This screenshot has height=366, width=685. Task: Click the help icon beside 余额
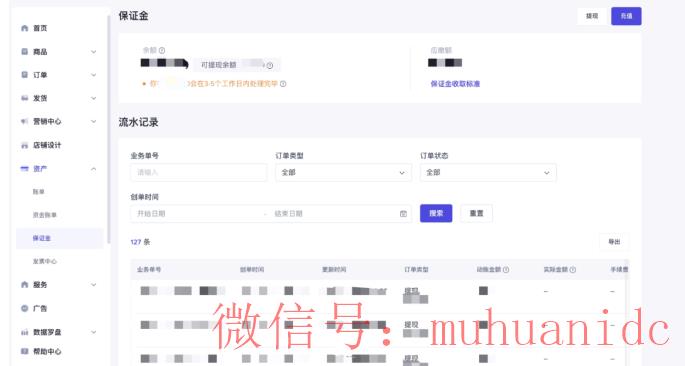(x=162, y=50)
